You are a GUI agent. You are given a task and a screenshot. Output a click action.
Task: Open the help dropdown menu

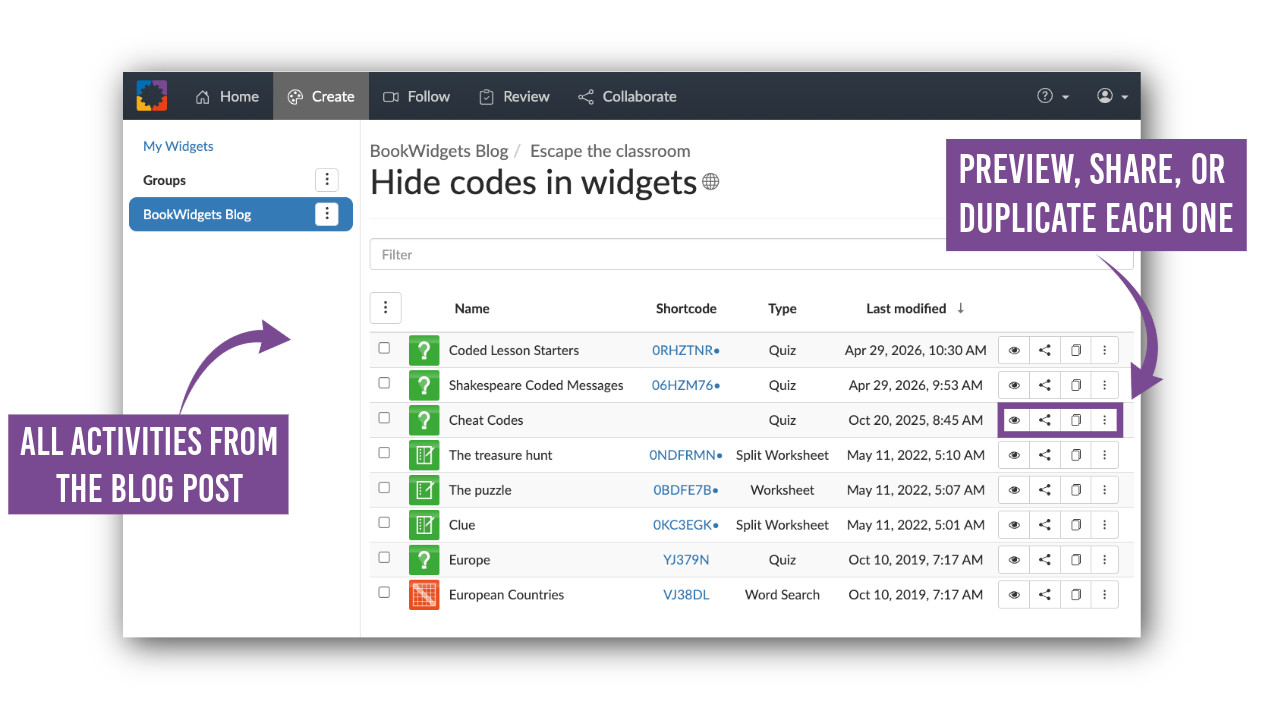coord(1053,96)
